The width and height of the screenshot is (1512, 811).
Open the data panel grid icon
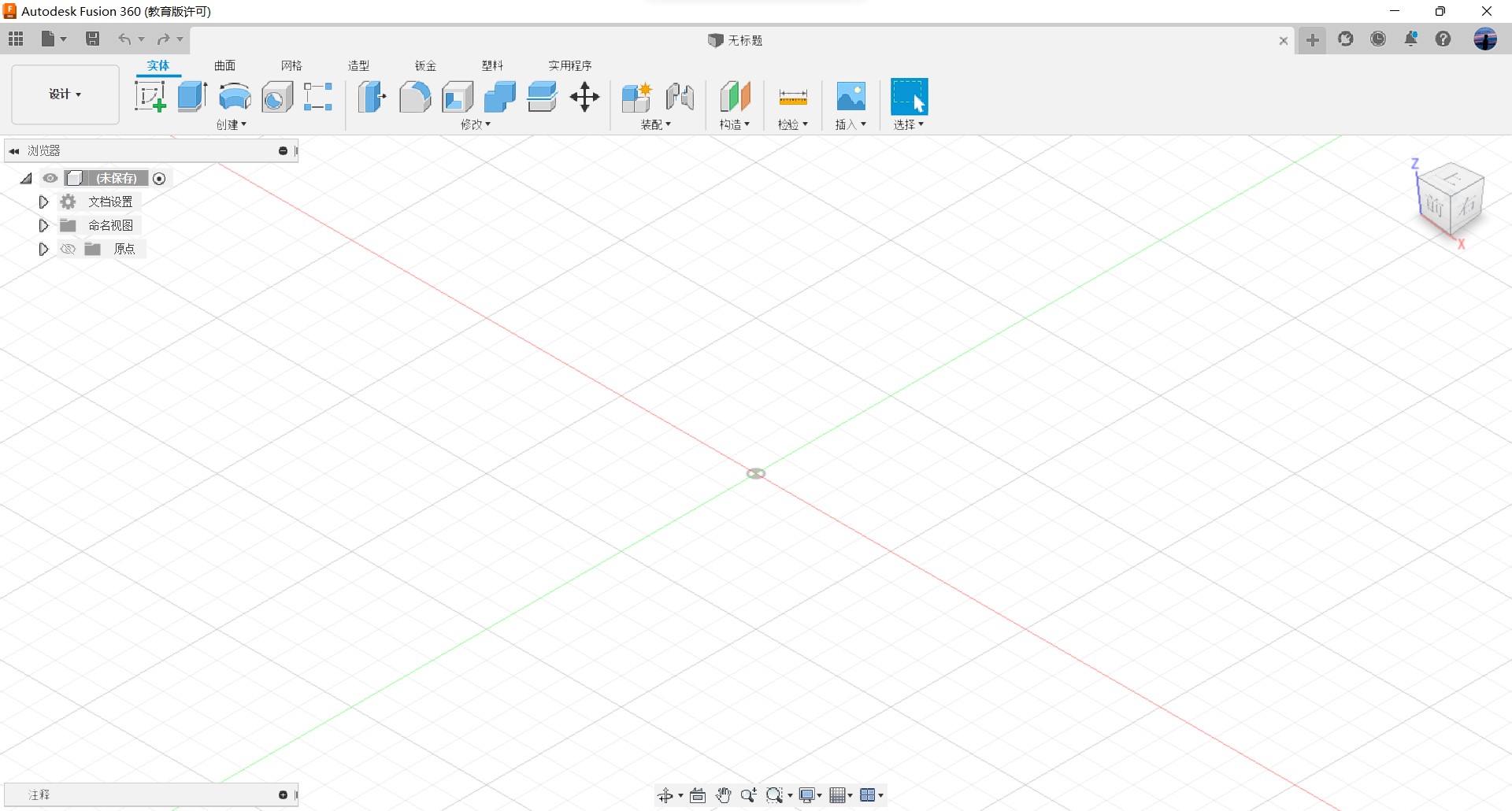[16, 39]
